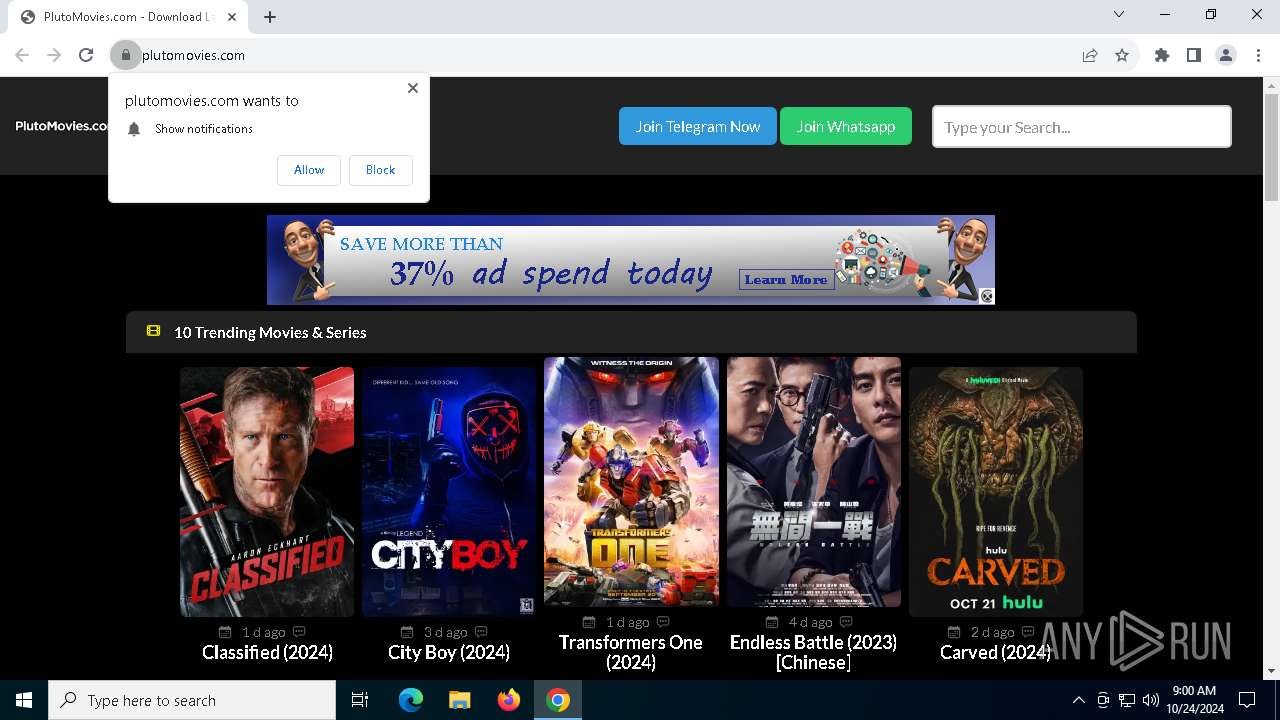Click the film icon beside Trending Movies
Viewport: 1280px width, 720px height.
153,331
